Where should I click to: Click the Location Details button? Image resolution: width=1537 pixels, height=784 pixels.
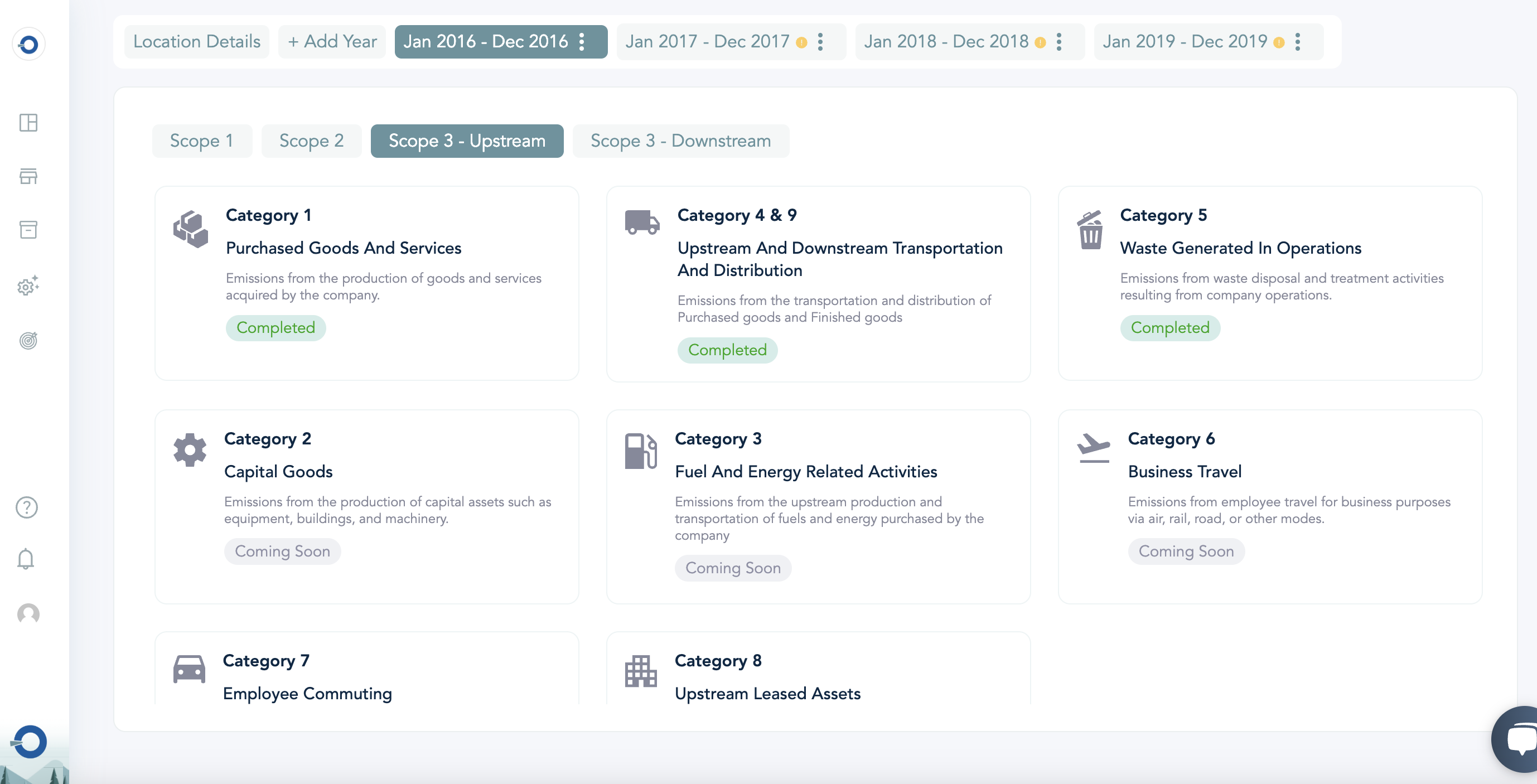196,42
